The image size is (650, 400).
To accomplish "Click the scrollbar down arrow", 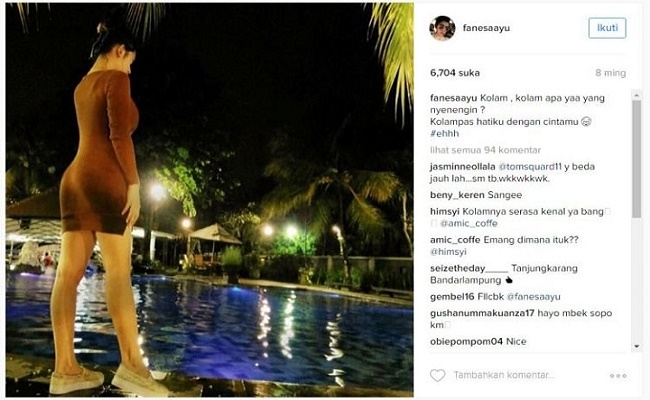I will 637,347.
